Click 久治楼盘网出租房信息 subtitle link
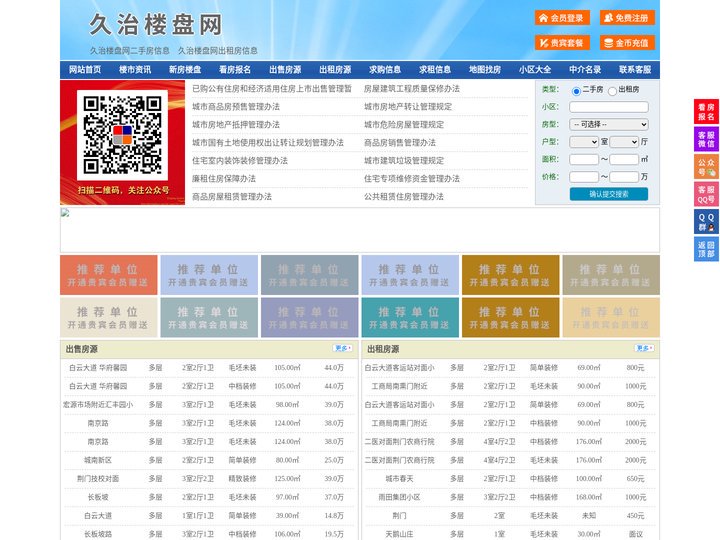 [218, 51]
